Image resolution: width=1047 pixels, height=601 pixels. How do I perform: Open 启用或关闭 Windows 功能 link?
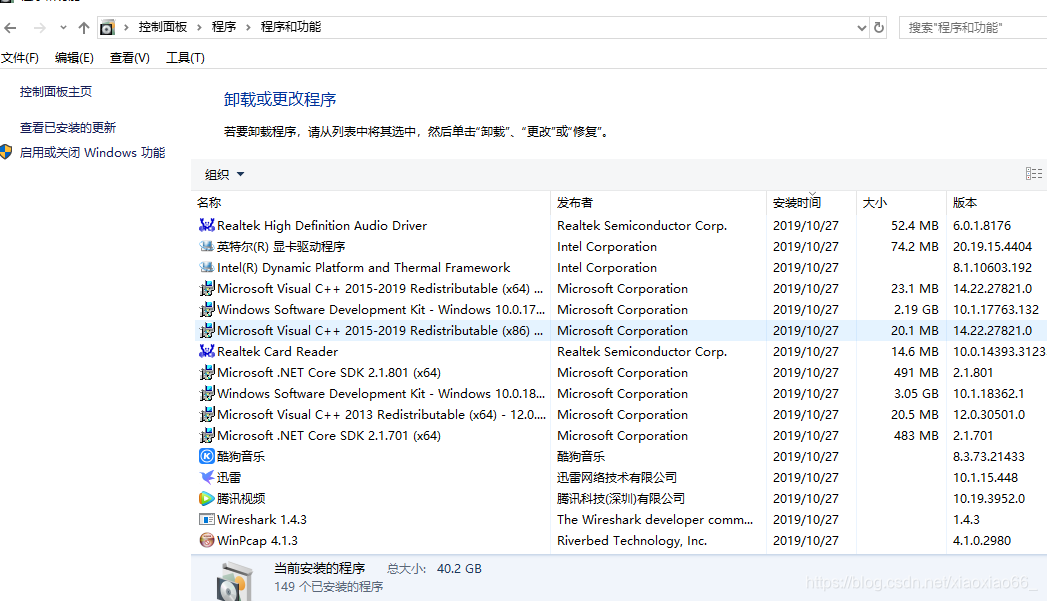92,152
